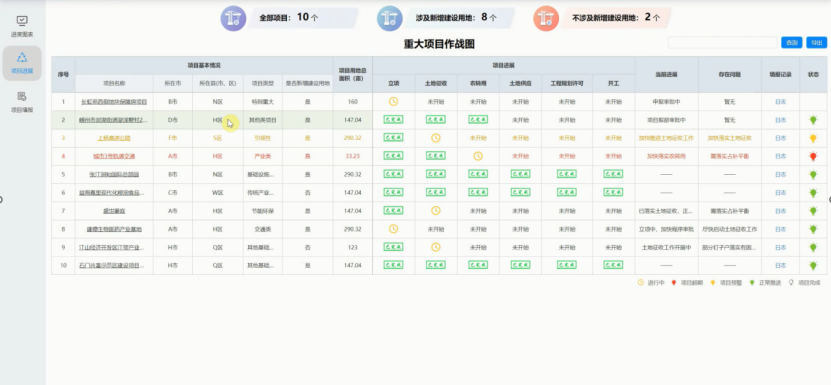Click the 所在市 column header
Viewport: 831px width, 385px height.
173,83
